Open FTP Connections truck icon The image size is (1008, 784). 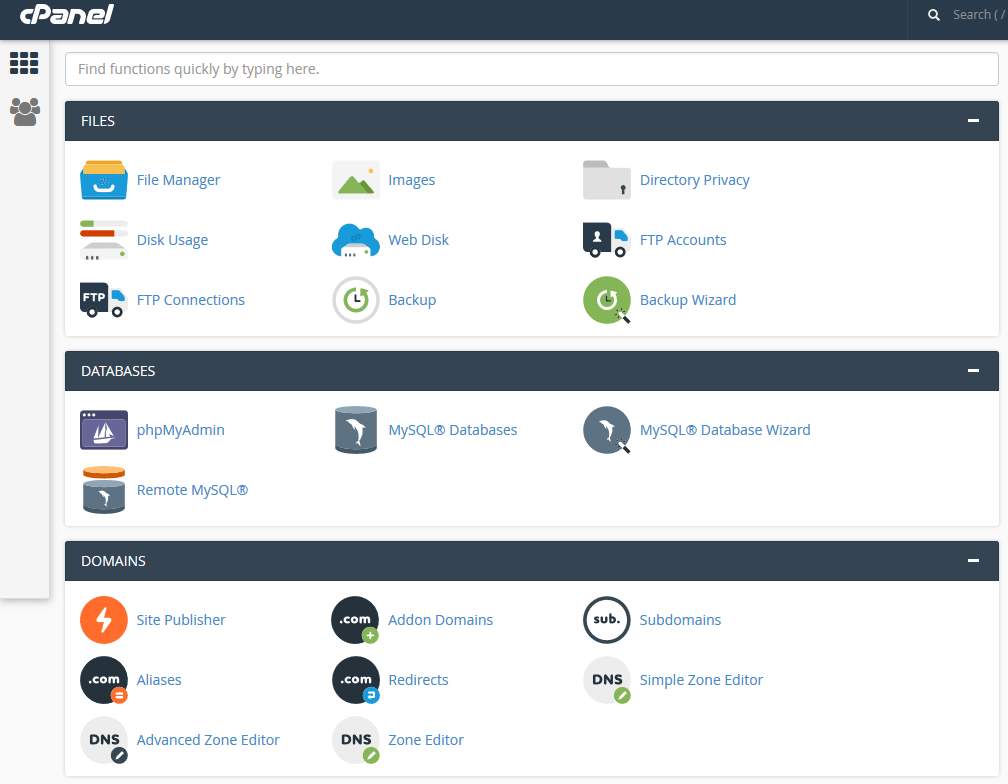[x=104, y=300]
